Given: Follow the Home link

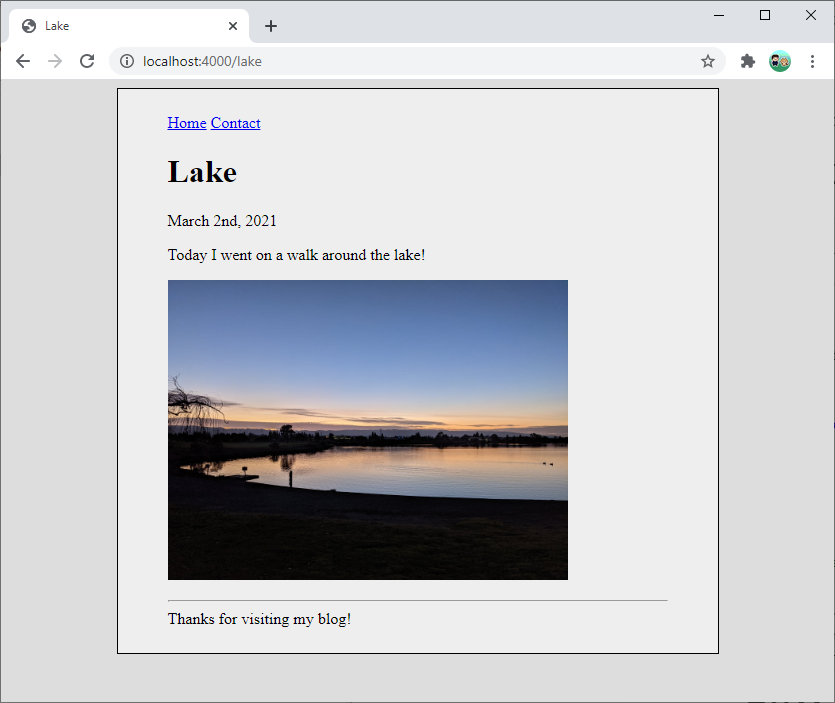Looking at the screenshot, I should click(x=187, y=123).
